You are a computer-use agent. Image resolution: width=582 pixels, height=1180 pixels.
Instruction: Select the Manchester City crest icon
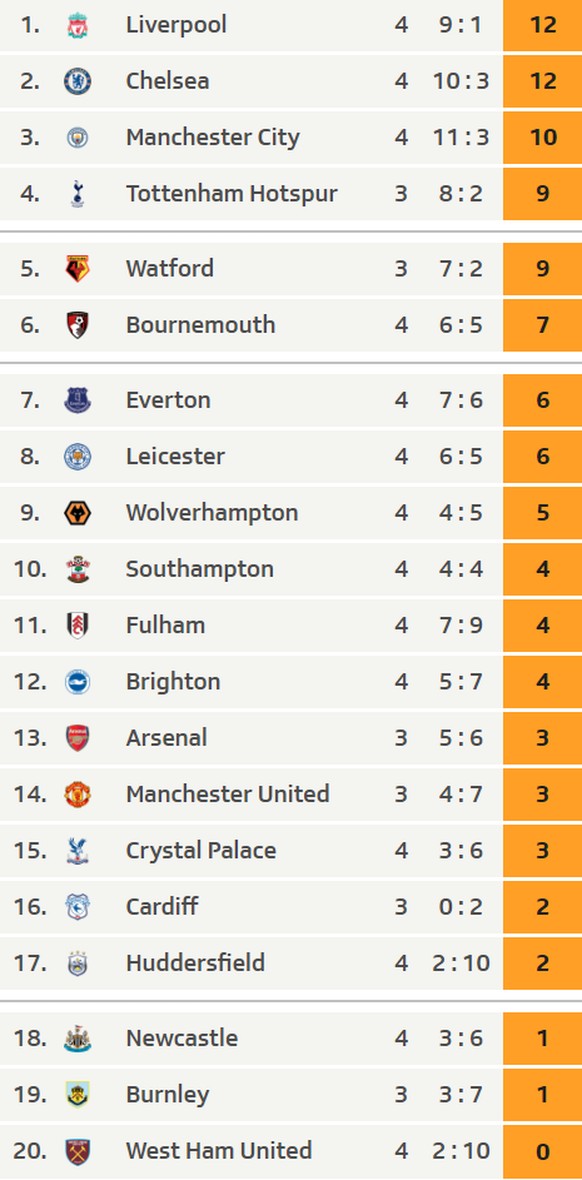point(78,137)
